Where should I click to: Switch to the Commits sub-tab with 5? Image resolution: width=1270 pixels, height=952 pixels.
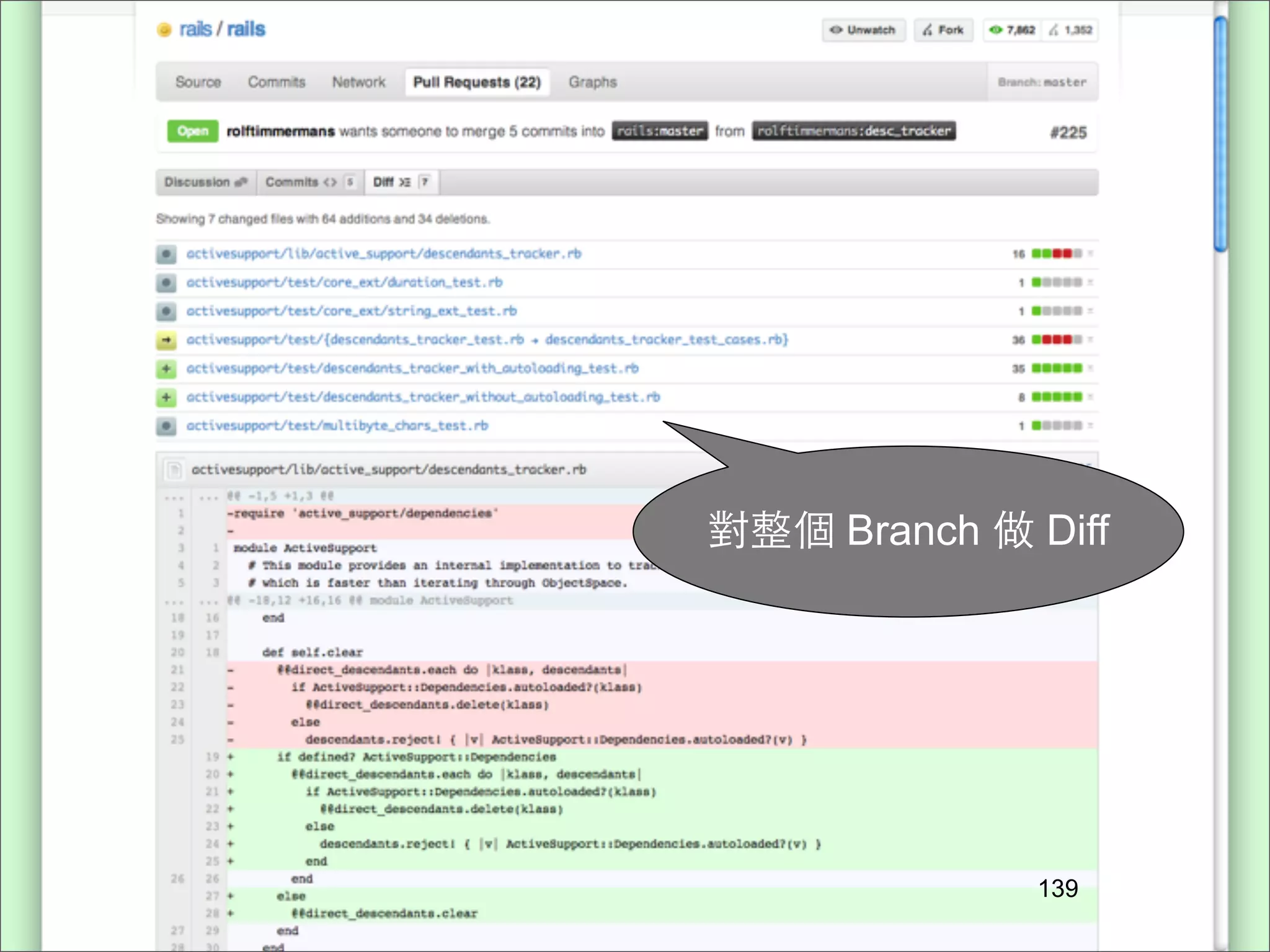click(x=309, y=182)
